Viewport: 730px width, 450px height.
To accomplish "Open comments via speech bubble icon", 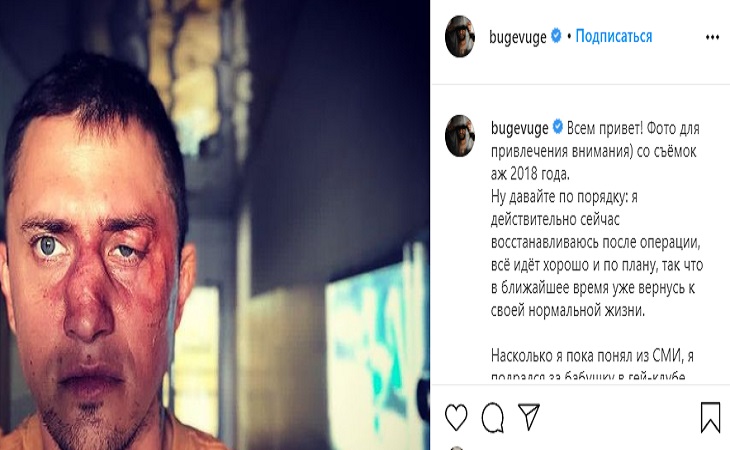I will (493, 417).
